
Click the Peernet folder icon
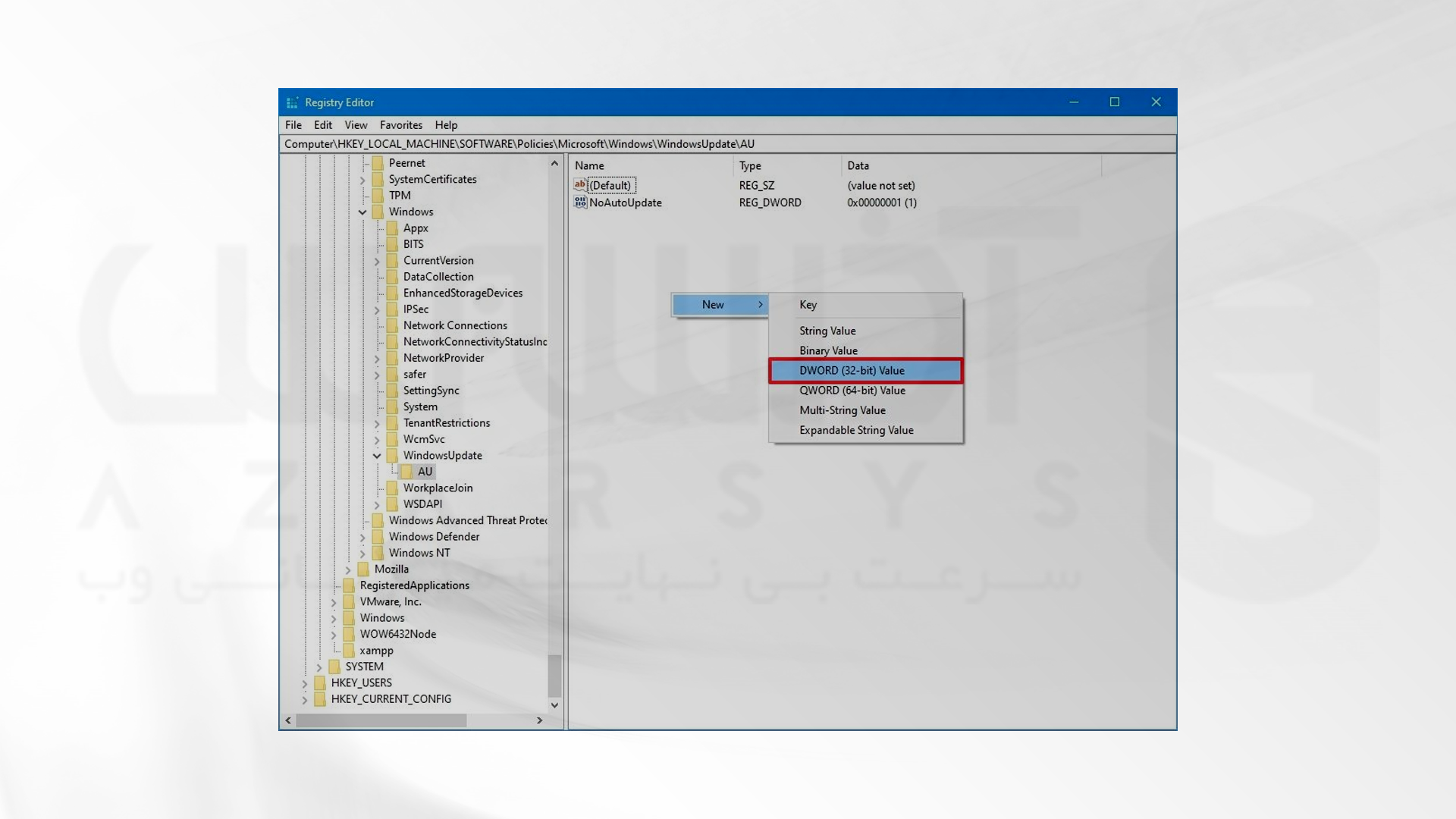pyautogui.click(x=378, y=163)
